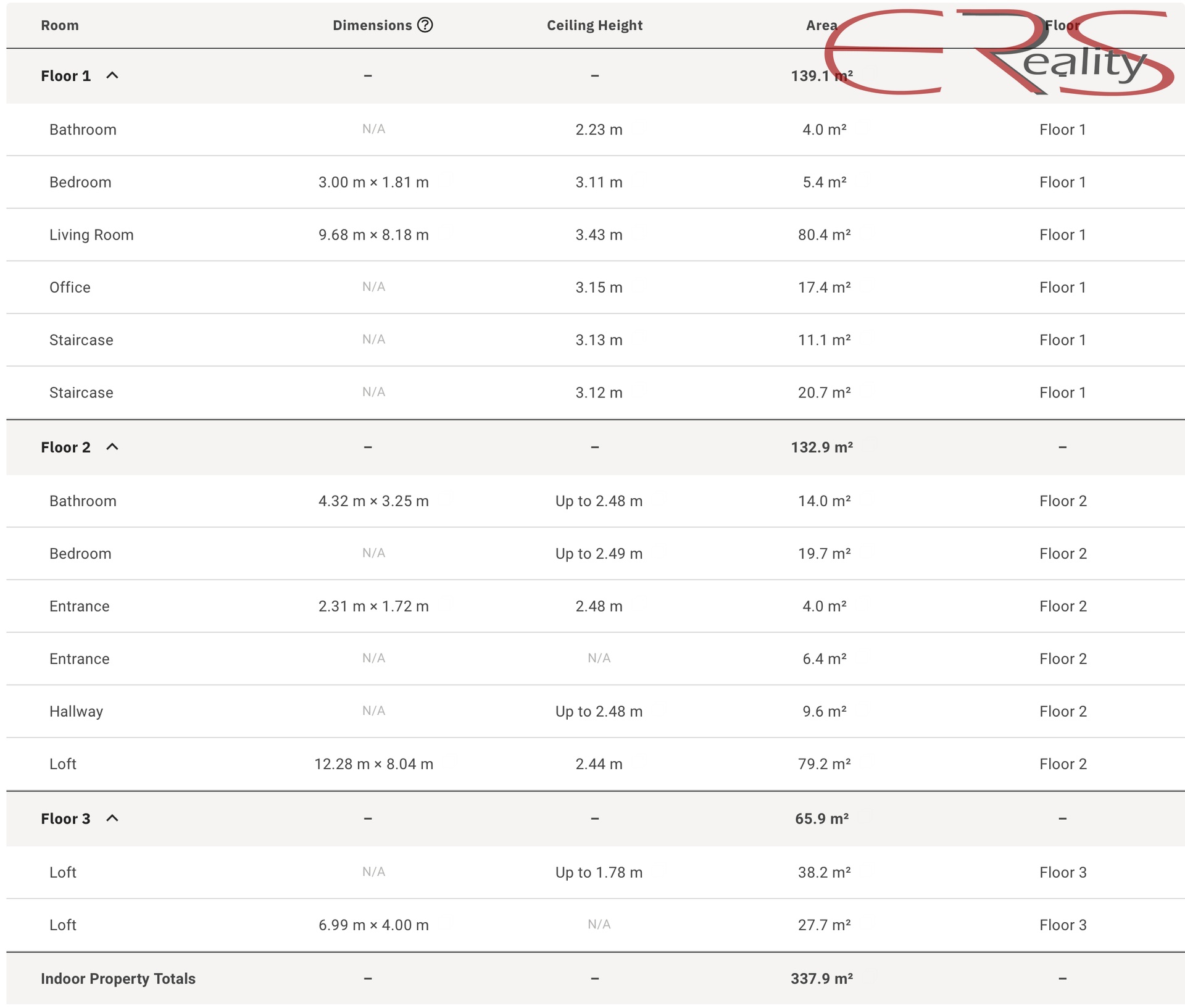
Task: Click the 337.9 m² total area value
Action: [x=821, y=978]
